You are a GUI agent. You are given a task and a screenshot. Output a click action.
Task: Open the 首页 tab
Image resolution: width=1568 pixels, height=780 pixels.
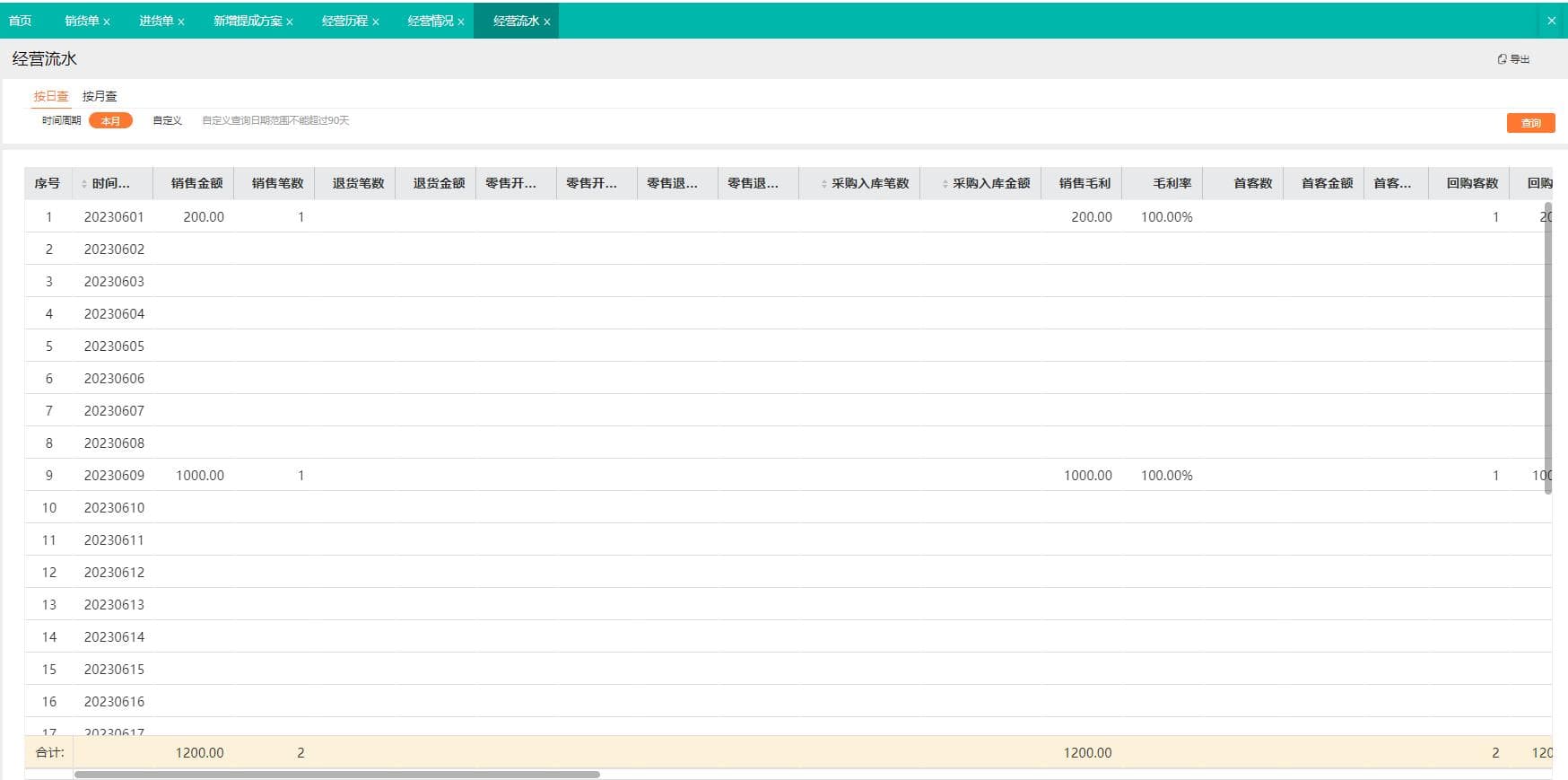click(x=20, y=21)
